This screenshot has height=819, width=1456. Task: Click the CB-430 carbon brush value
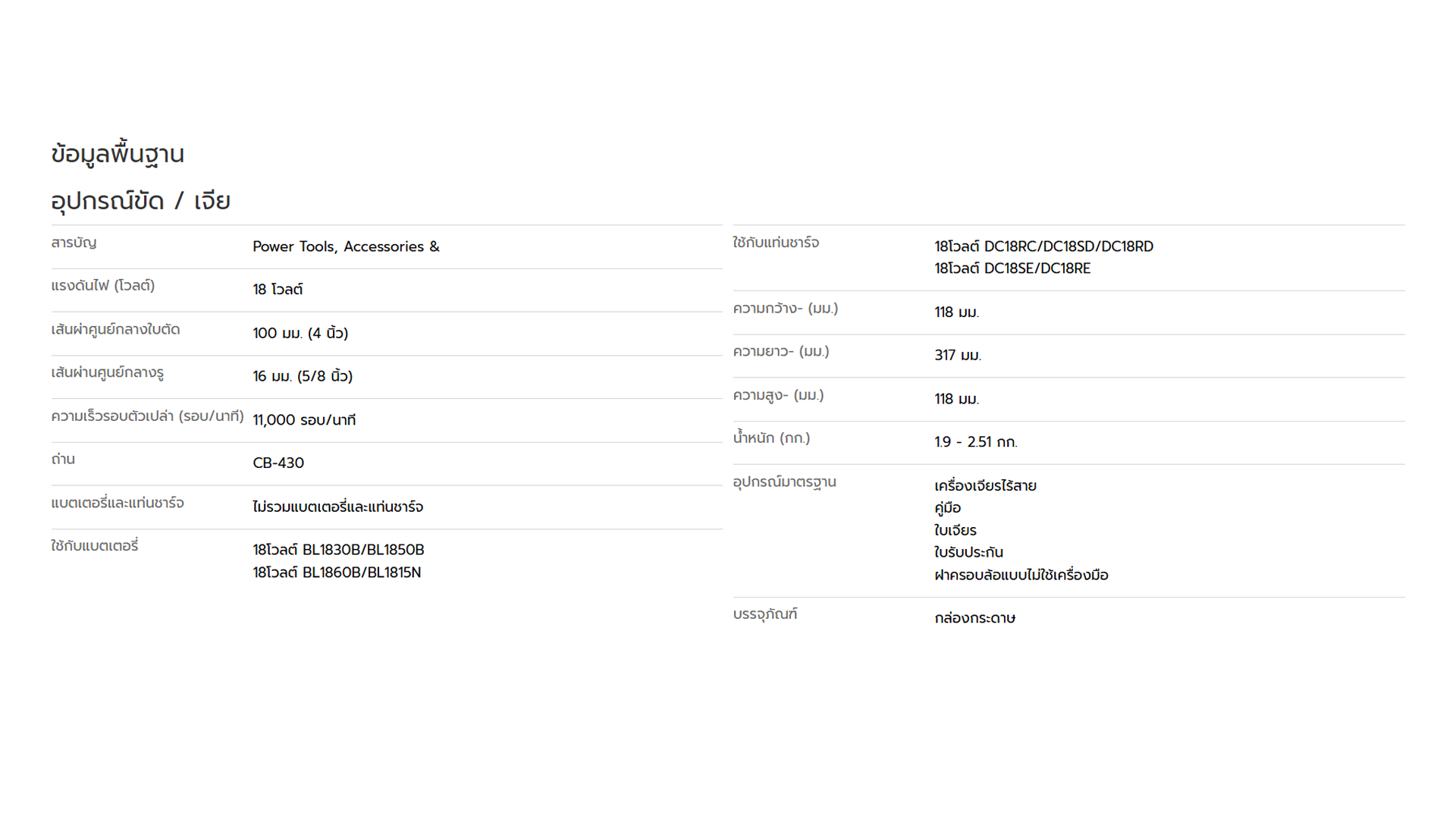278,463
